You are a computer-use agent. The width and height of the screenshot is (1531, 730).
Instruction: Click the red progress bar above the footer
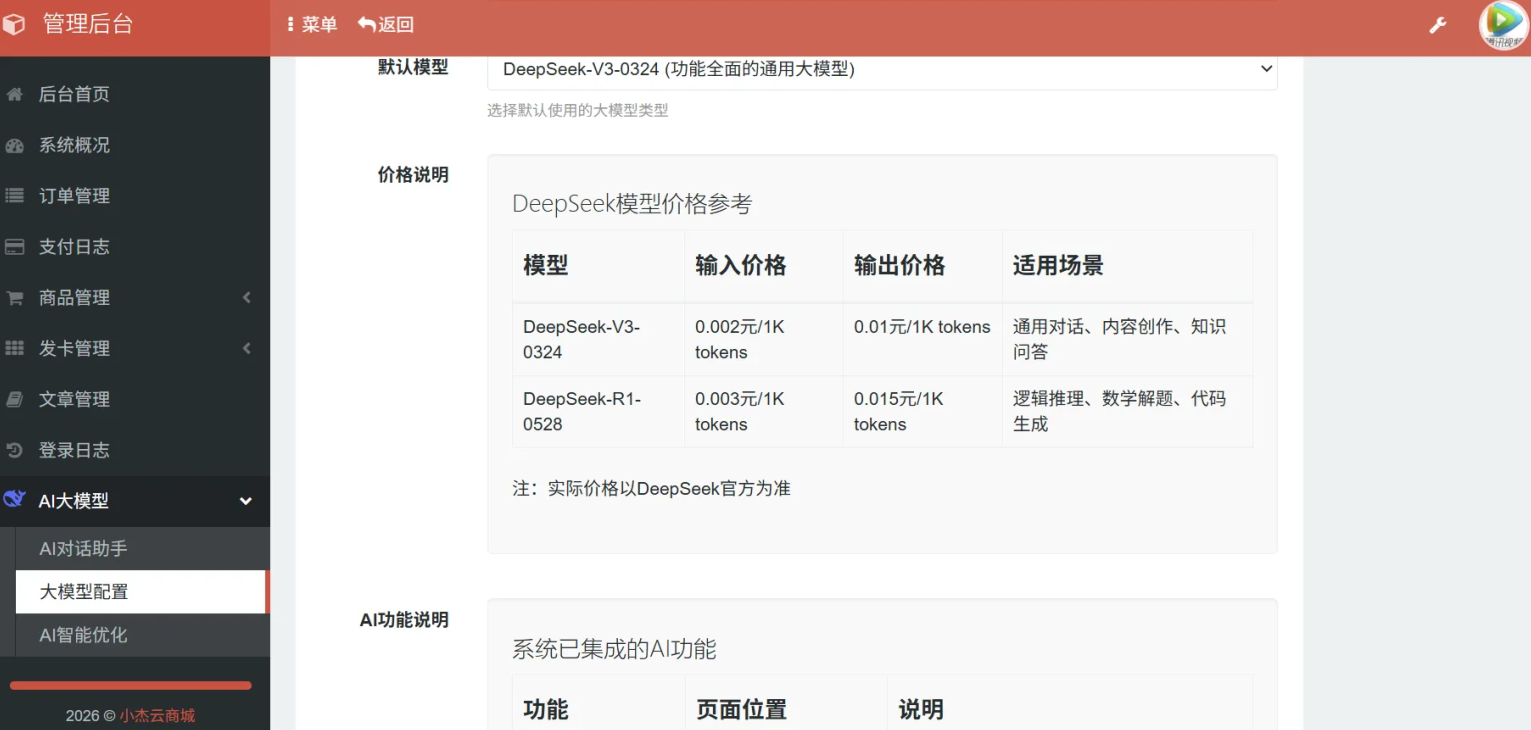tap(134, 685)
